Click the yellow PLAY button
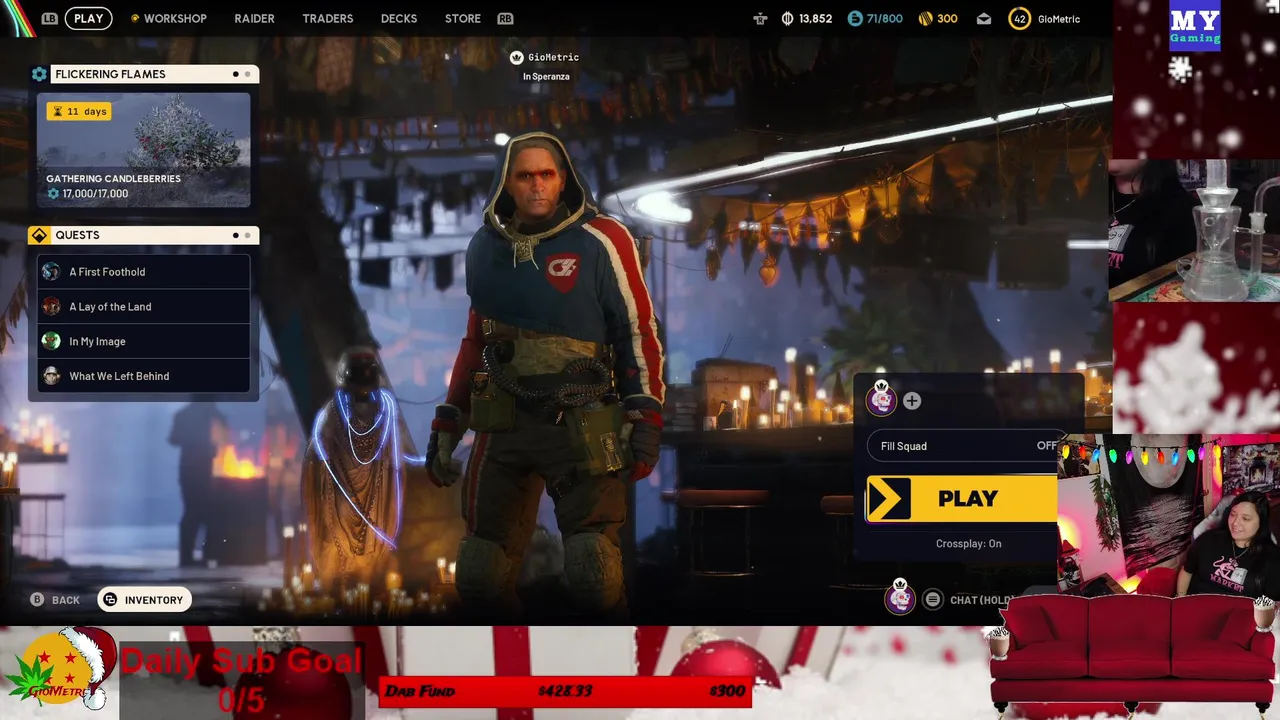Viewport: 1280px width, 720px height. [x=962, y=499]
